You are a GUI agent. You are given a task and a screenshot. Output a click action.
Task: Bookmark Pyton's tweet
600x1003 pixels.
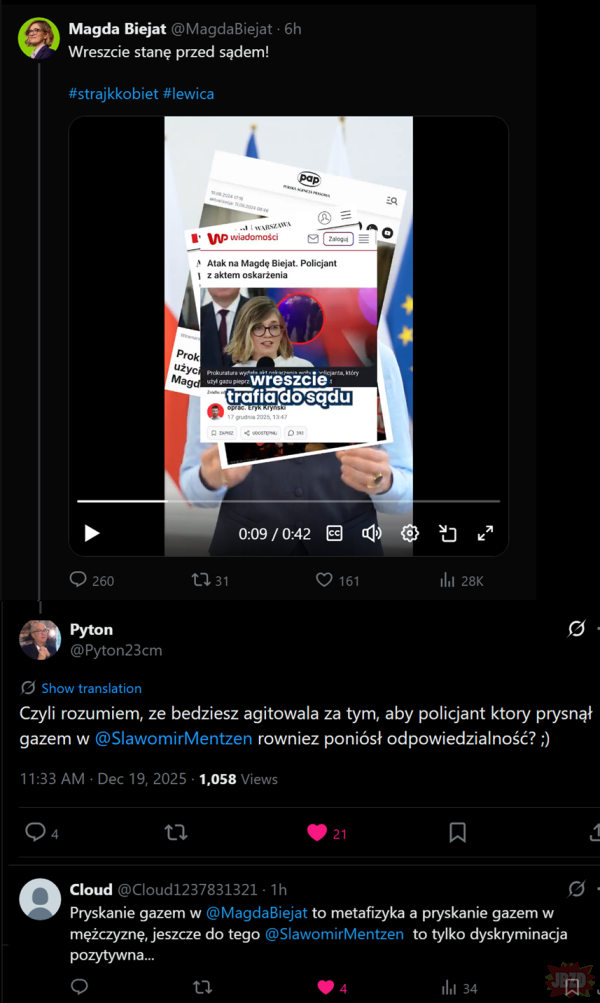click(457, 832)
